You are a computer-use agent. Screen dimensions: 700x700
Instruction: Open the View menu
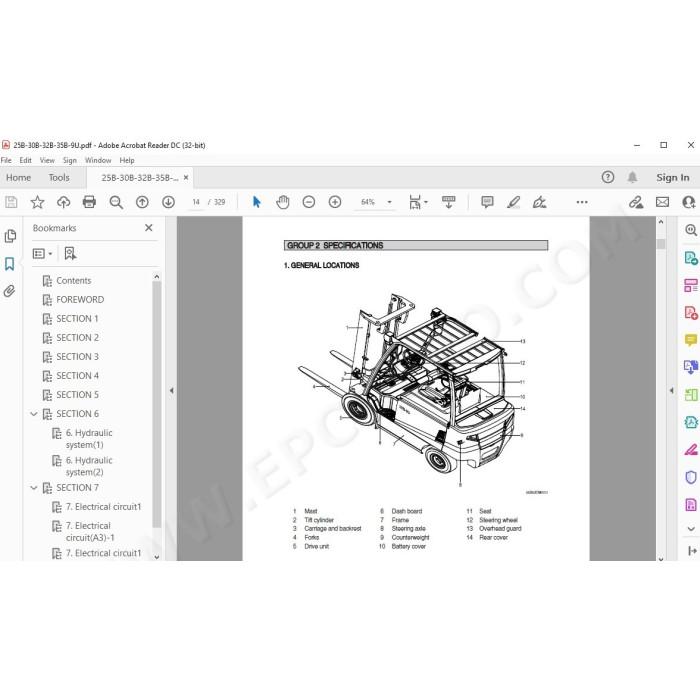(x=47, y=160)
